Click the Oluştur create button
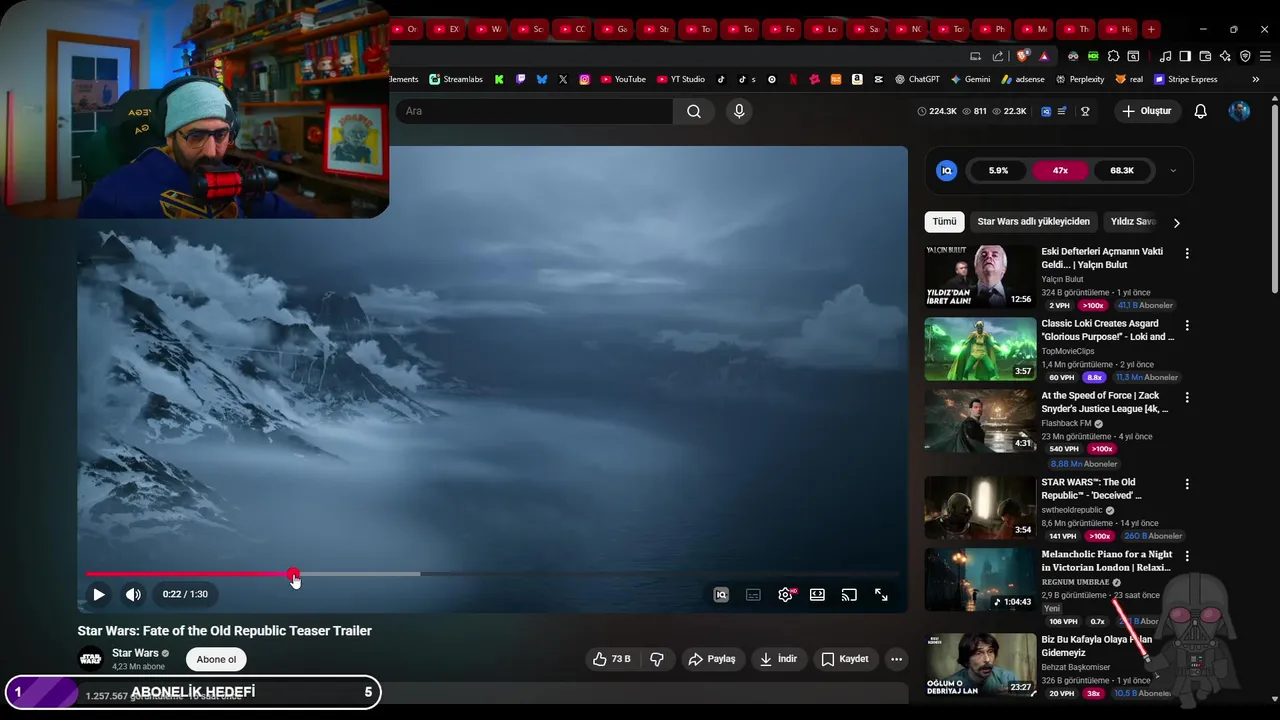The width and height of the screenshot is (1280, 720). pyautogui.click(x=1147, y=111)
